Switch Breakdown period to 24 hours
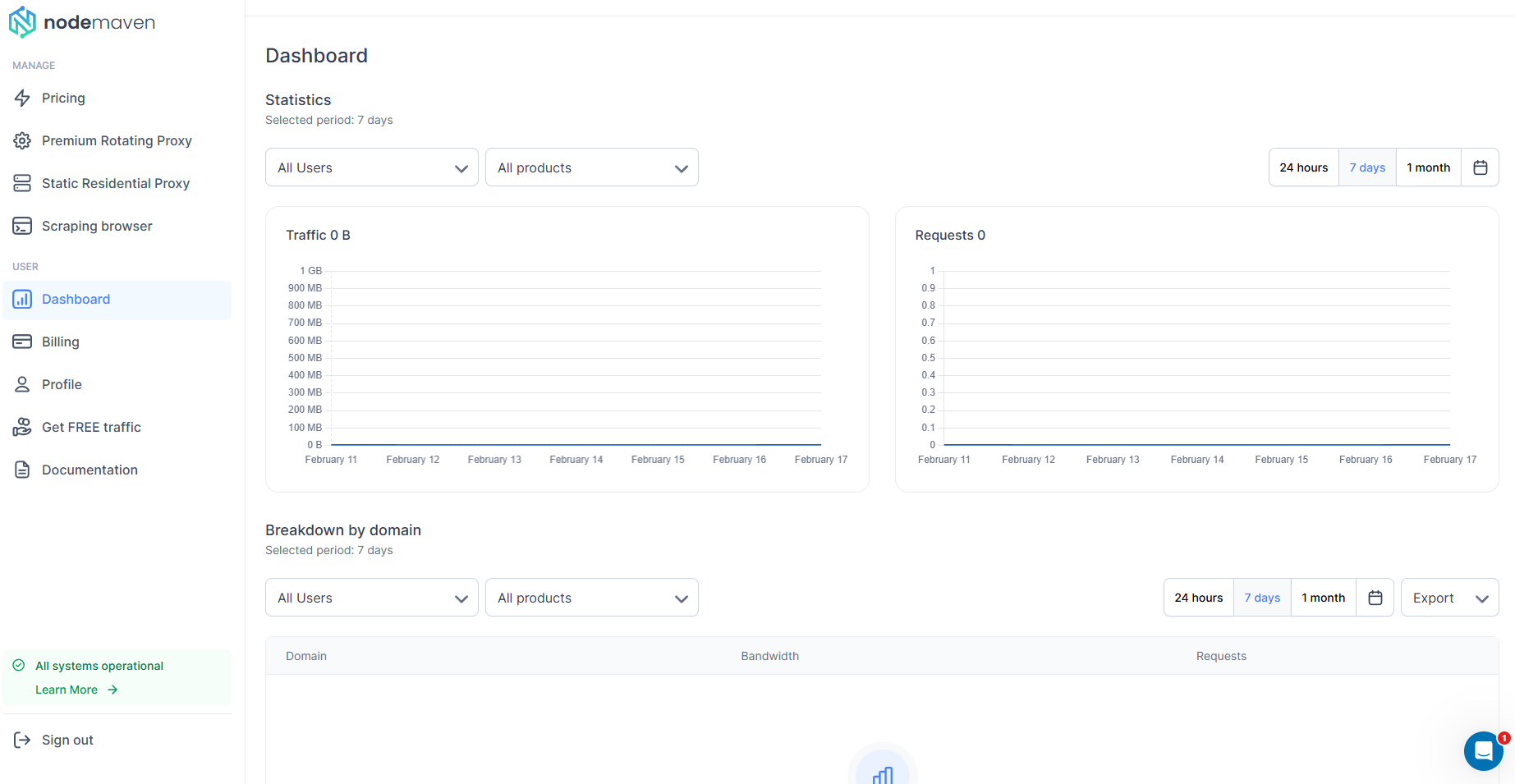 pyautogui.click(x=1198, y=598)
